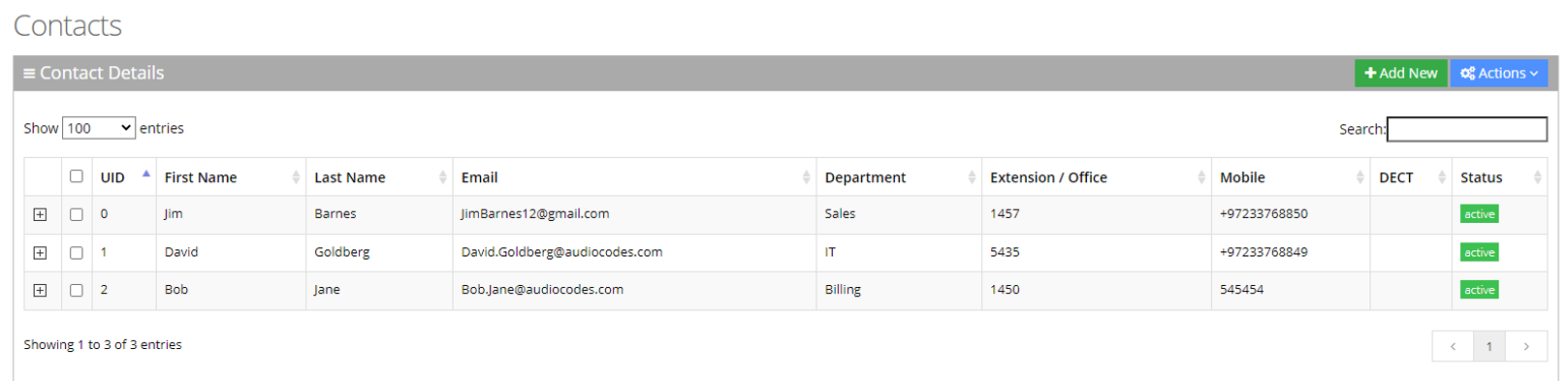The height and width of the screenshot is (381, 1568).
Task: Go to pagination page 1
Action: point(1489,346)
